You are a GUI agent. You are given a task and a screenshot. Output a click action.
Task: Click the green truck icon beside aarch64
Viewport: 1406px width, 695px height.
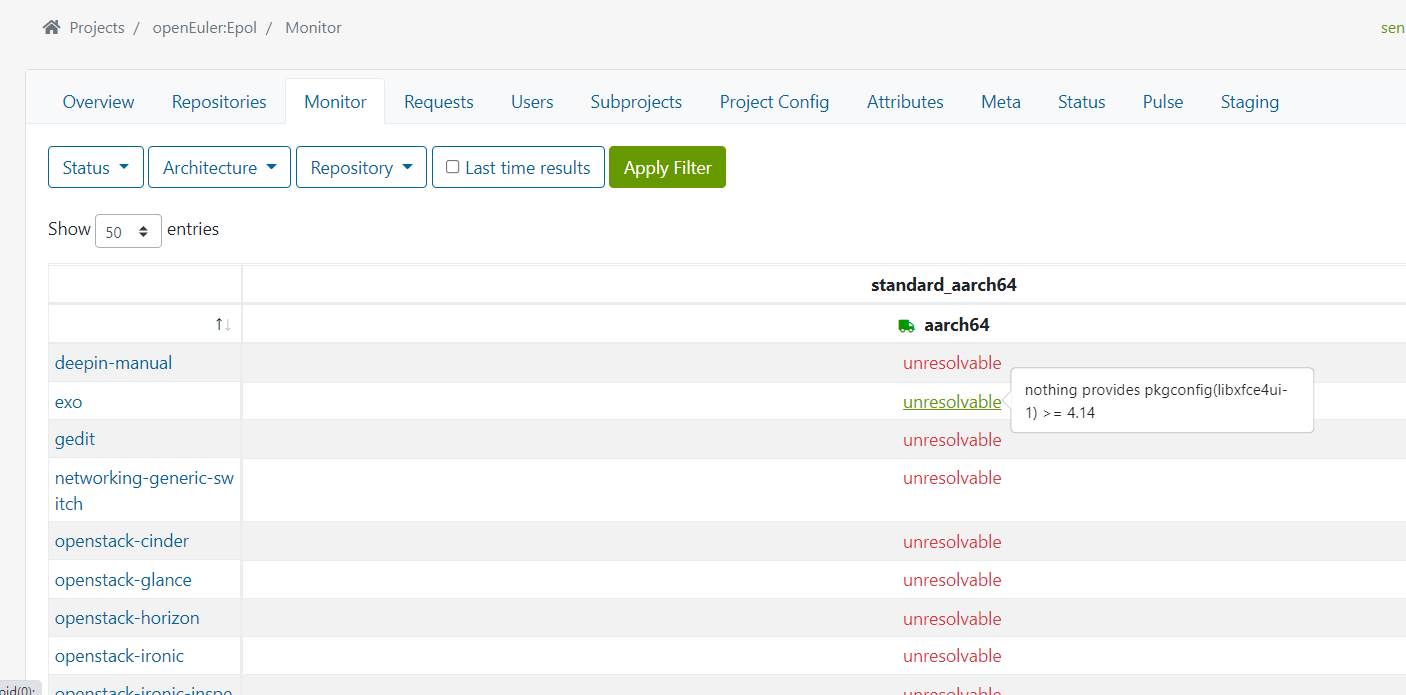(906, 325)
